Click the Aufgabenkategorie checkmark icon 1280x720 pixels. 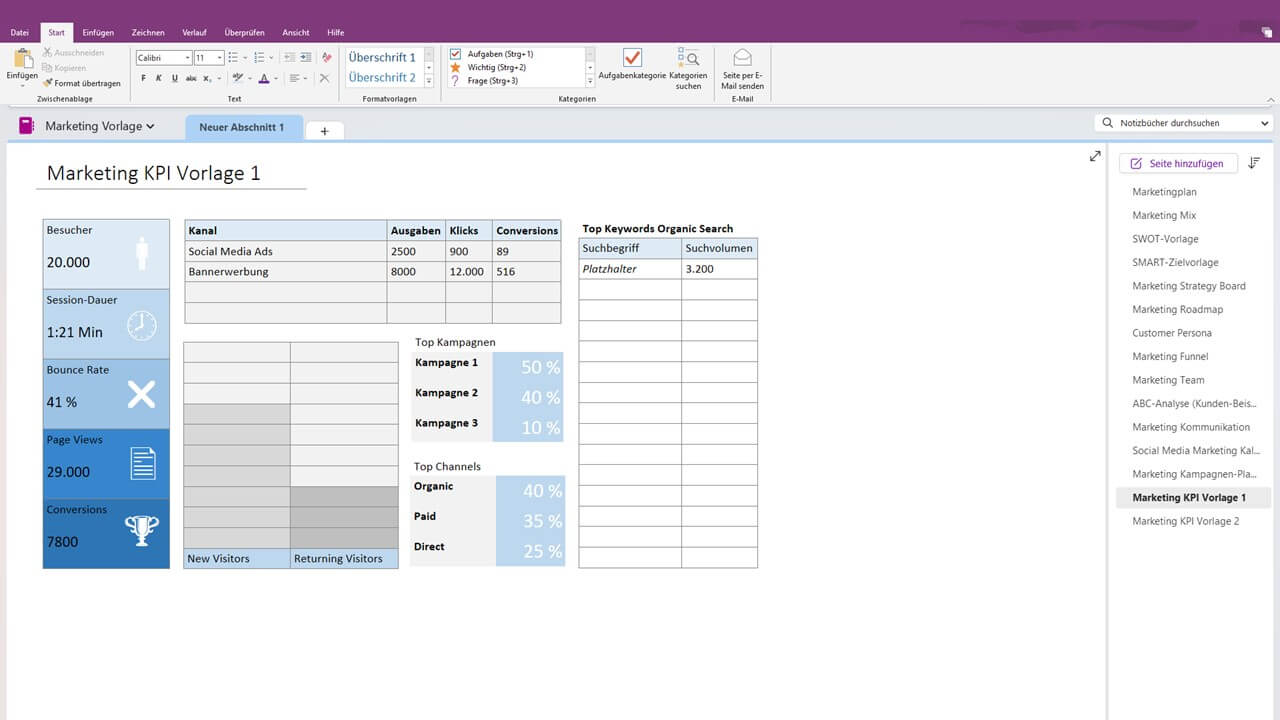point(631,58)
